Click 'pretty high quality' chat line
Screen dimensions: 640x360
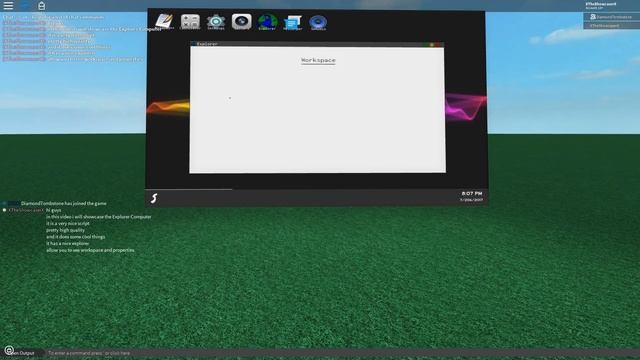[65, 230]
